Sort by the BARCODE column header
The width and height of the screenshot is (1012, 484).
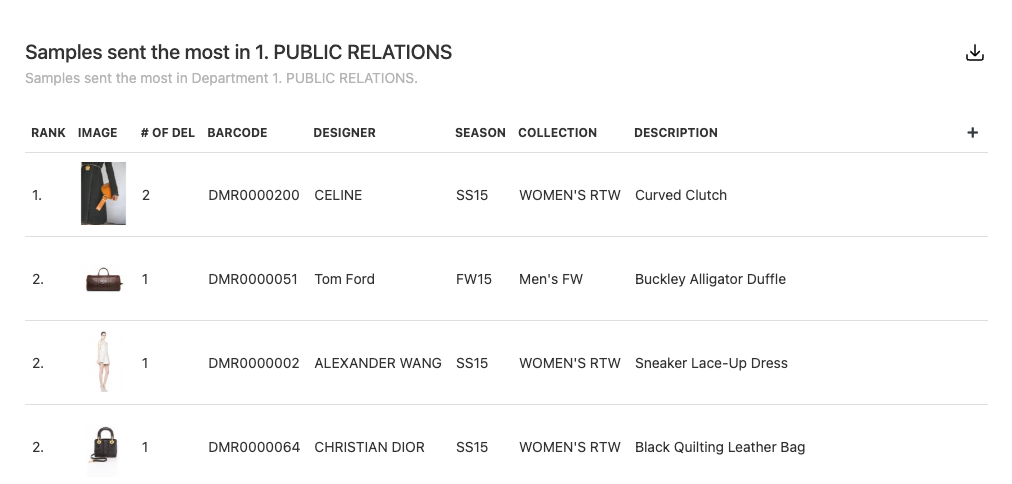tap(237, 133)
